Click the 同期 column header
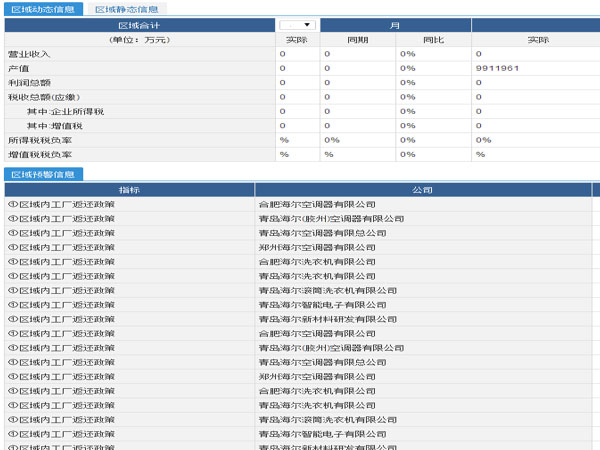 point(357,40)
